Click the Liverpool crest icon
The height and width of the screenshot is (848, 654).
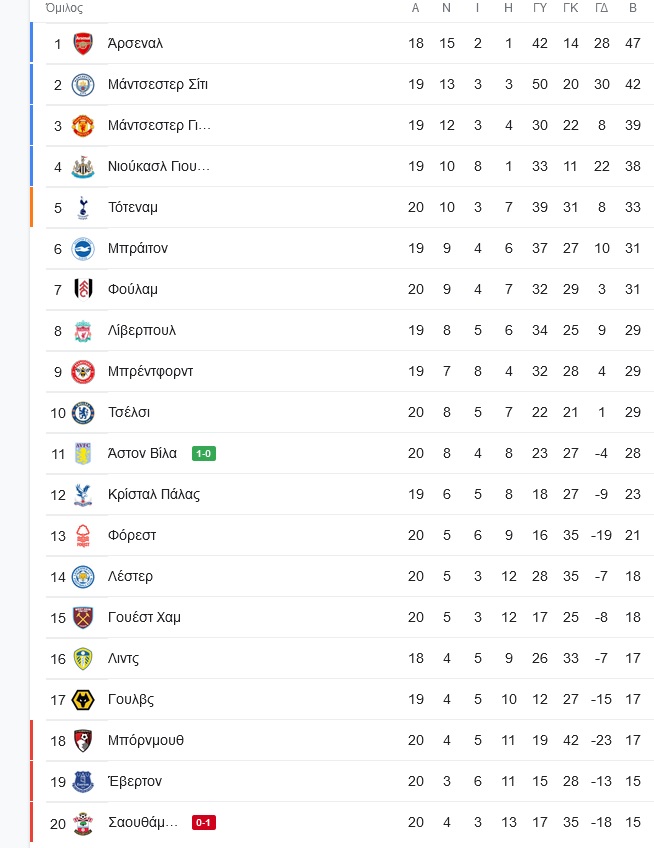pyautogui.click(x=83, y=331)
